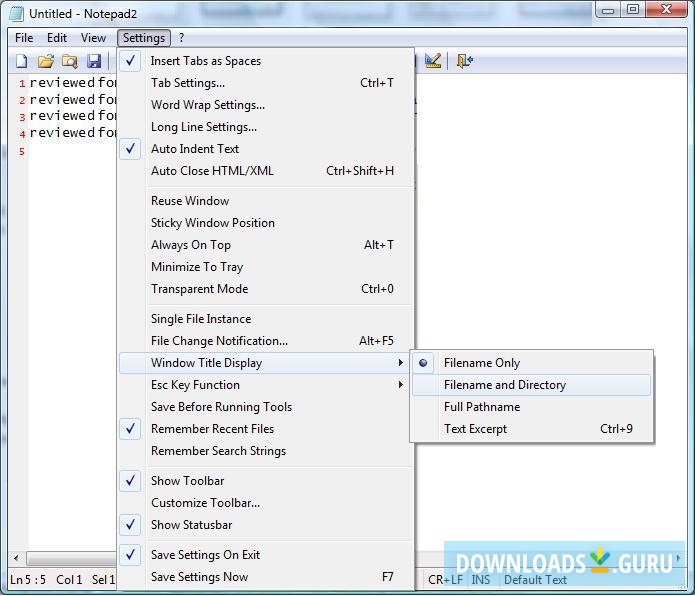Click the Ln 5 : 5 status field
The height and width of the screenshot is (596, 695).
(28, 580)
